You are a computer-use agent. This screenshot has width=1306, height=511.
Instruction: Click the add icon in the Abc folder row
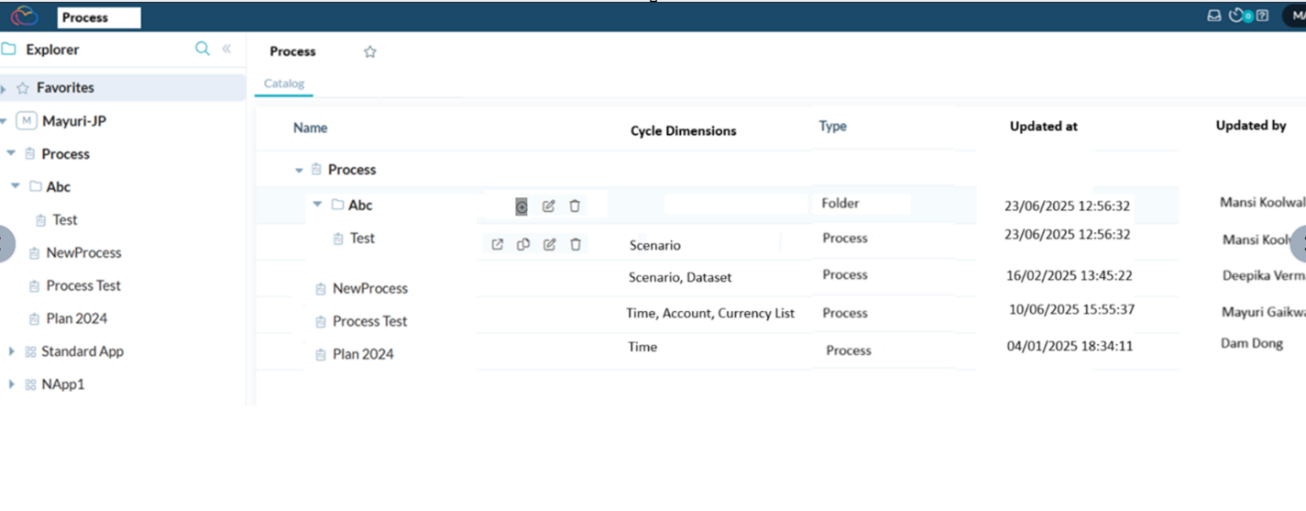click(521, 206)
